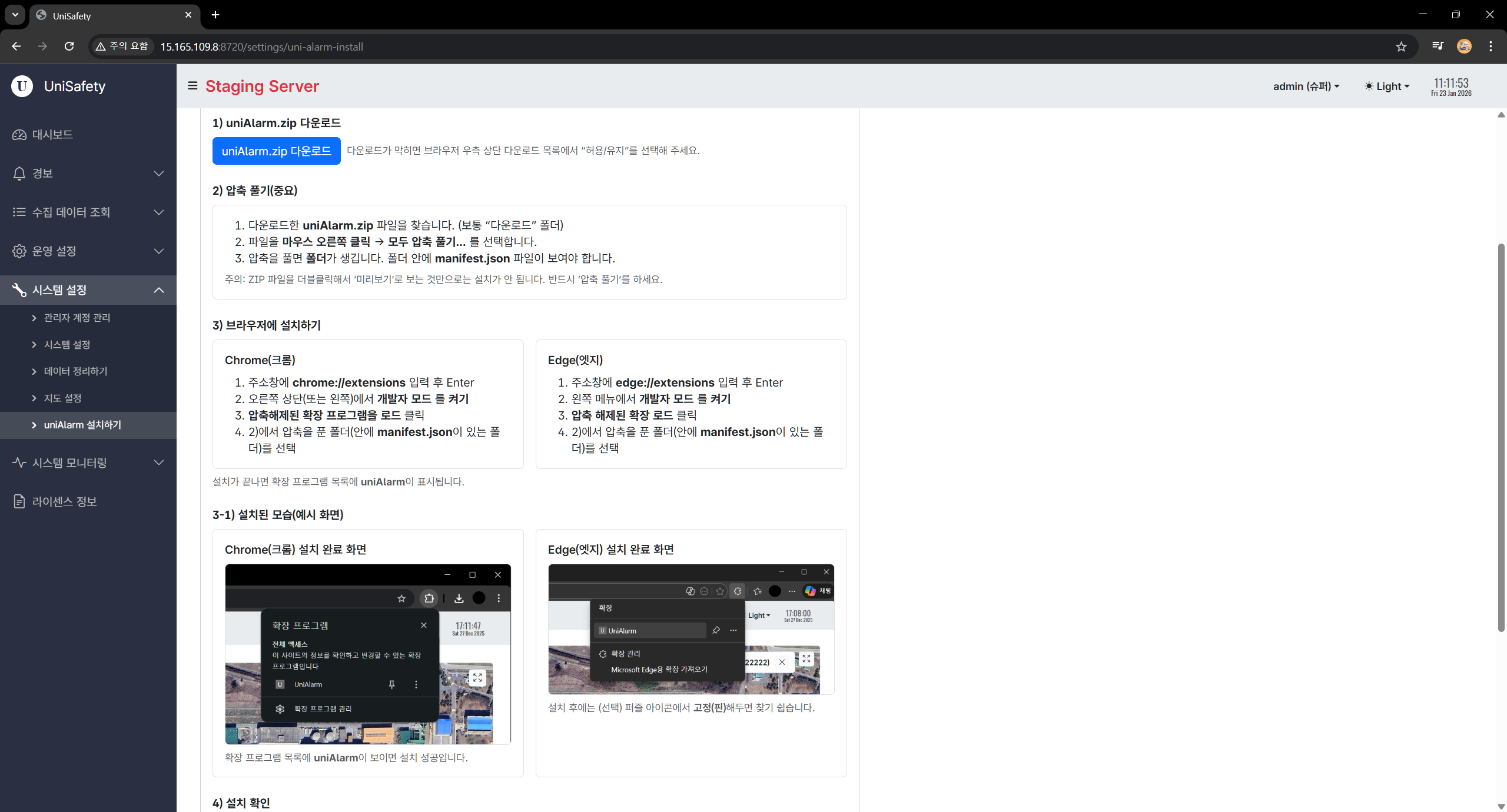The width and height of the screenshot is (1507, 812).
Task: Click the browser back arrow
Action: [x=16, y=46]
